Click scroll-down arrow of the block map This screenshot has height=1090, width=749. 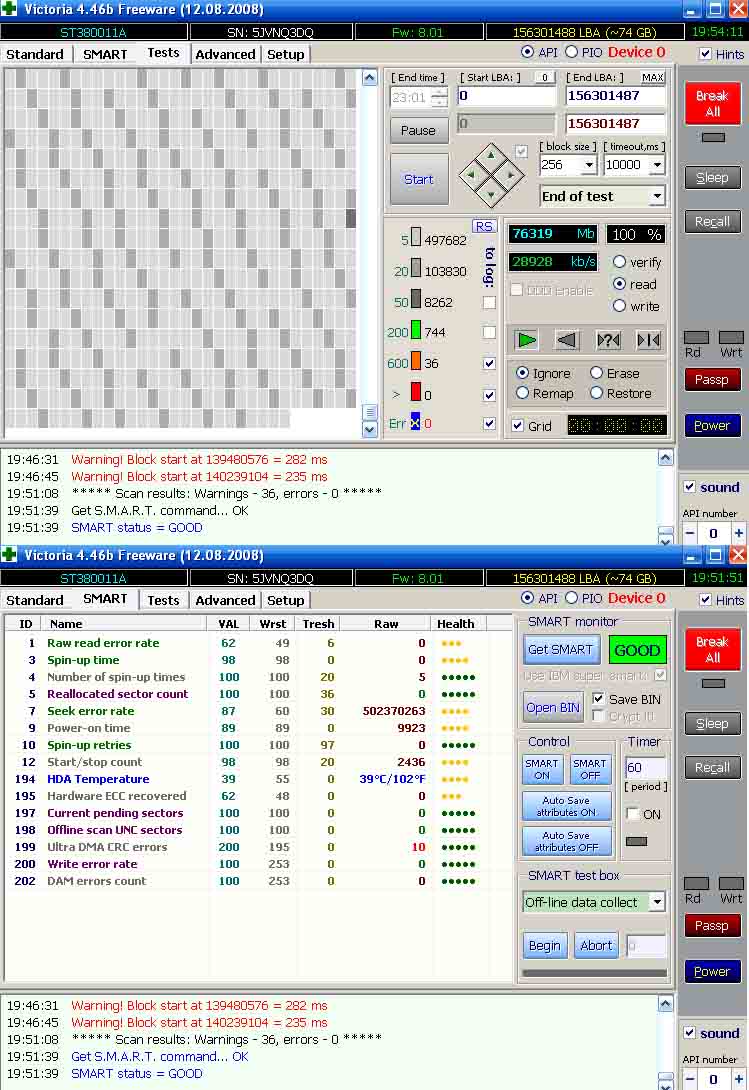pos(370,429)
